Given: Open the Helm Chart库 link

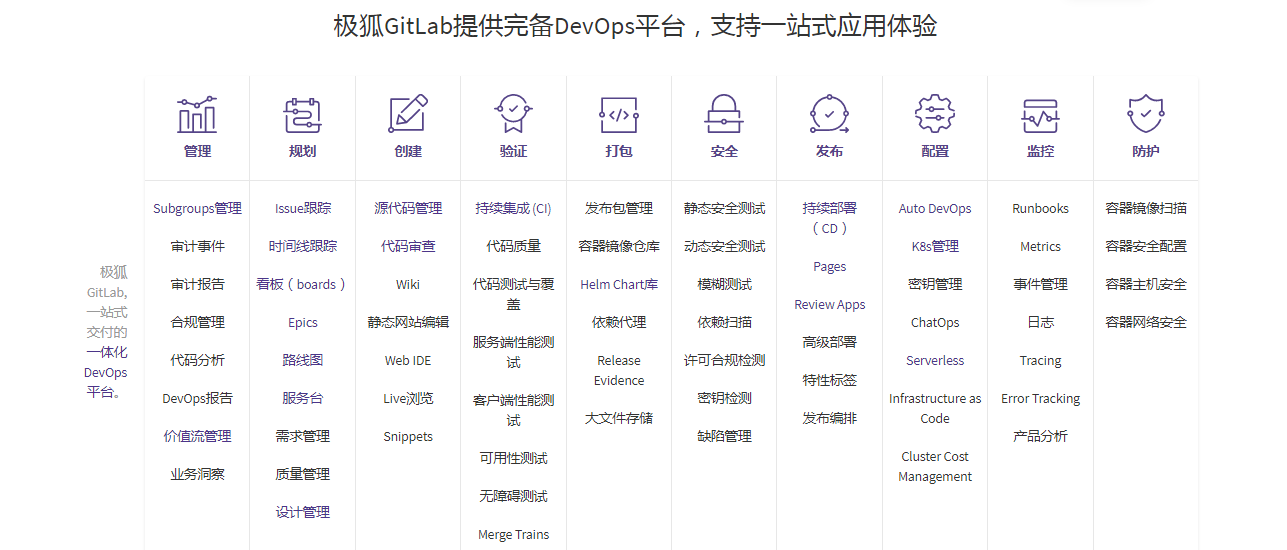Looking at the screenshot, I should click(619, 285).
